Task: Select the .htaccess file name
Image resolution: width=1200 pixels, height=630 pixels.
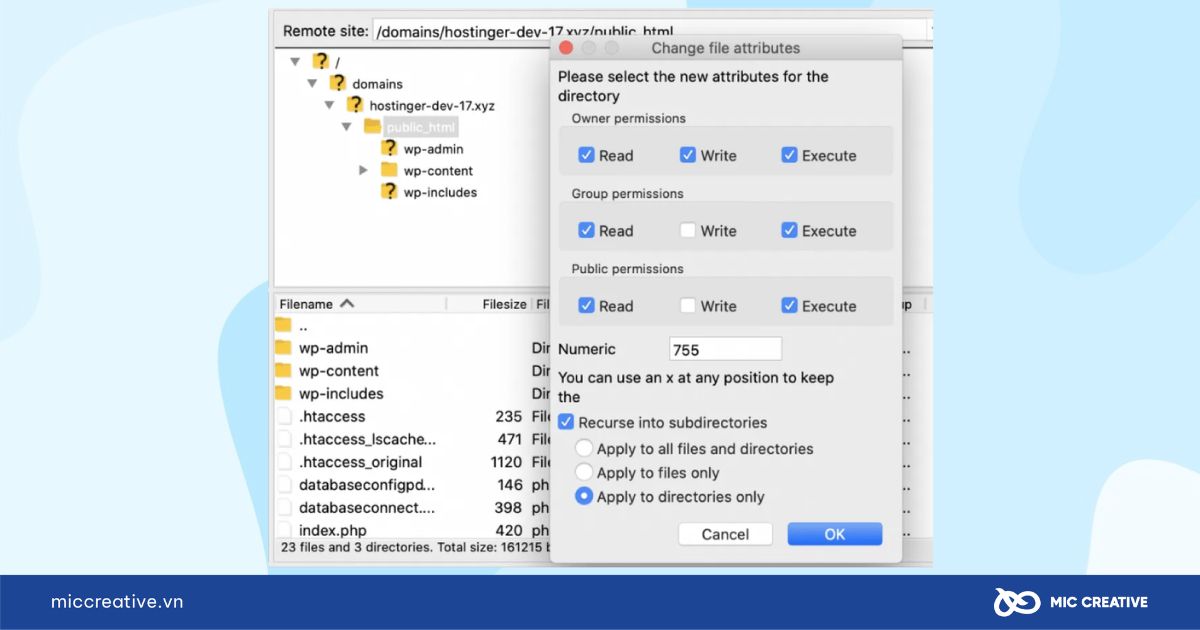Action: [332, 417]
